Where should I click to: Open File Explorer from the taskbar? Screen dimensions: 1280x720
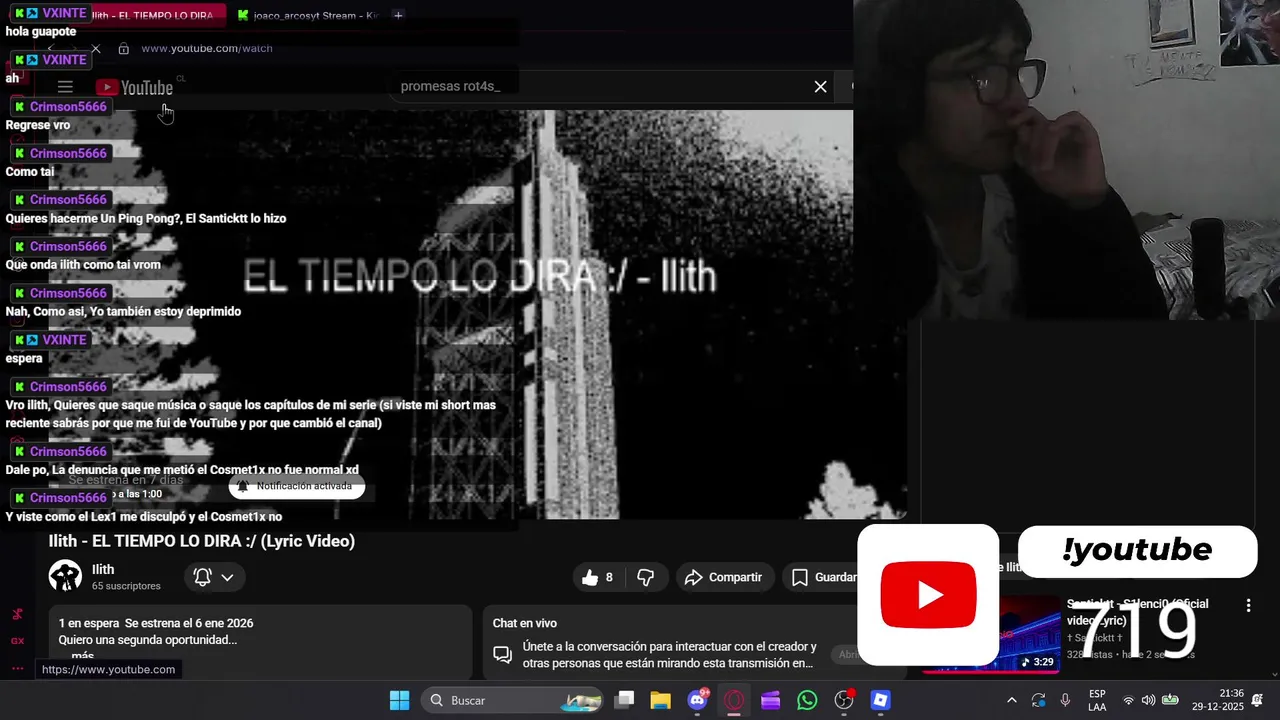coord(660,700)
